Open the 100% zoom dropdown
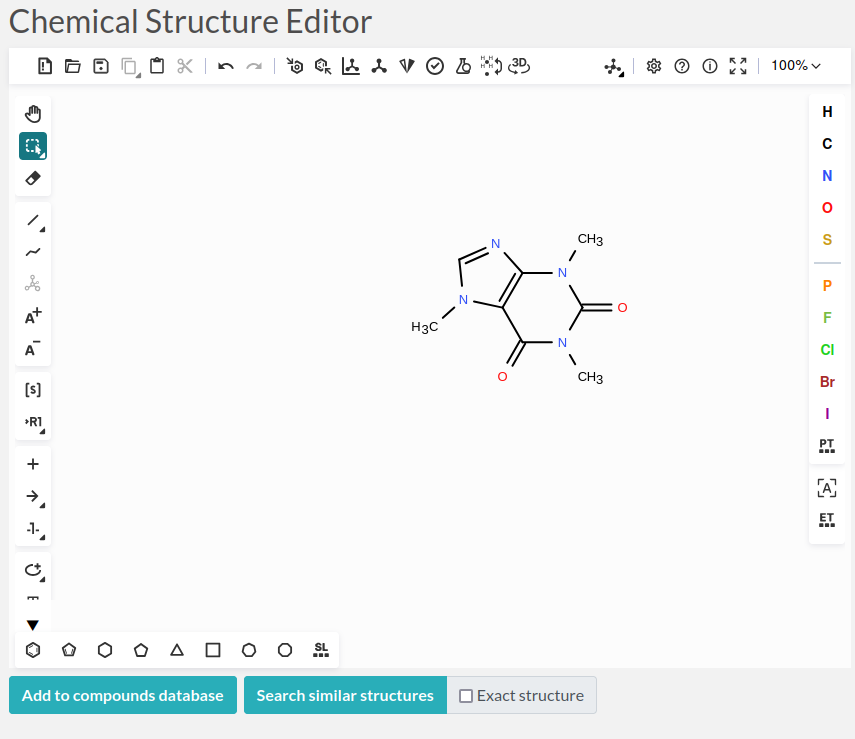This screenshot has width=855, height=739. (795, 66)
